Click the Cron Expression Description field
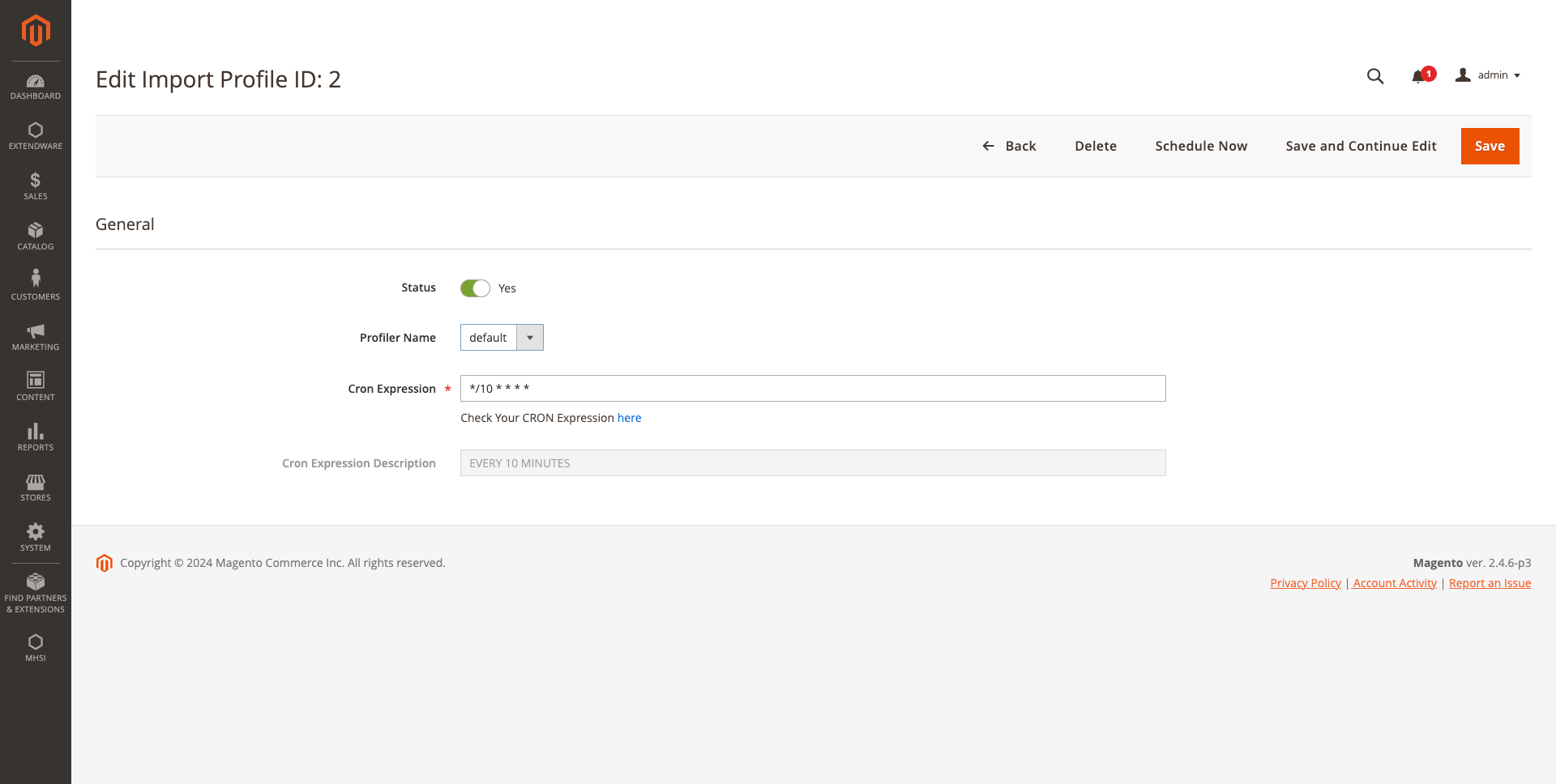This screenshot has height=784, width=1556. pyautogui.click(x=813, y=463)
